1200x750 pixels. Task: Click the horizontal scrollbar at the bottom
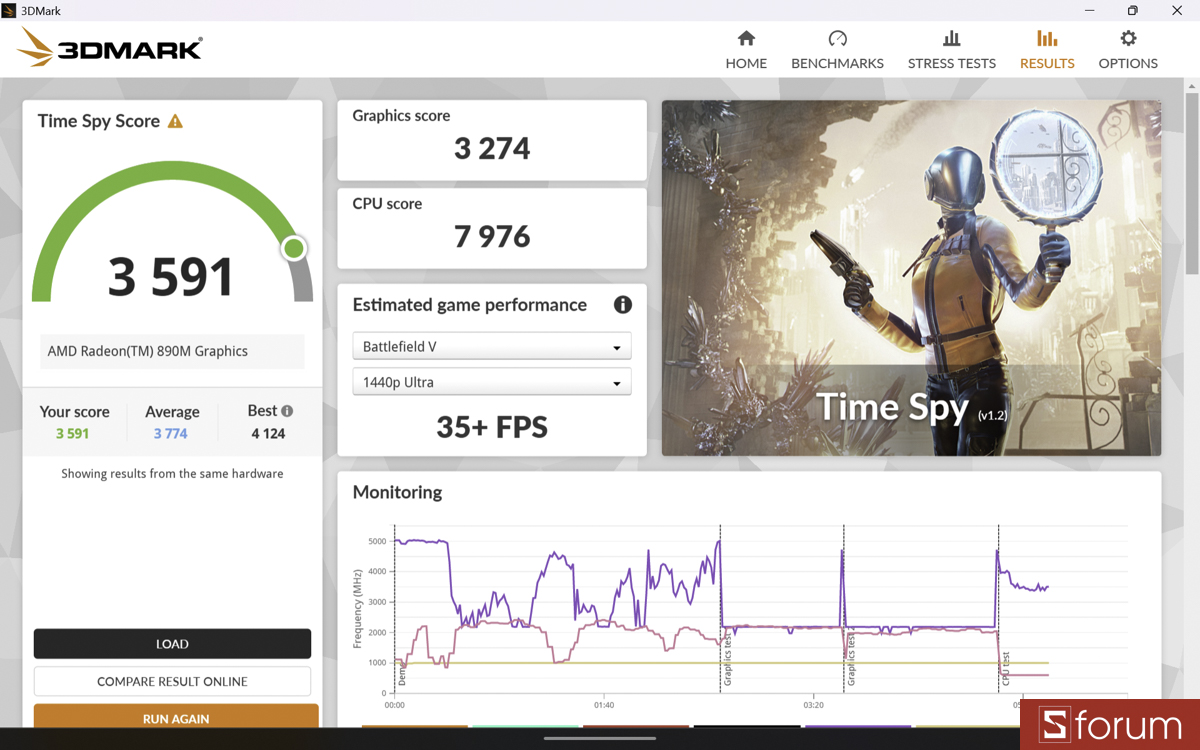click(600, 740)
